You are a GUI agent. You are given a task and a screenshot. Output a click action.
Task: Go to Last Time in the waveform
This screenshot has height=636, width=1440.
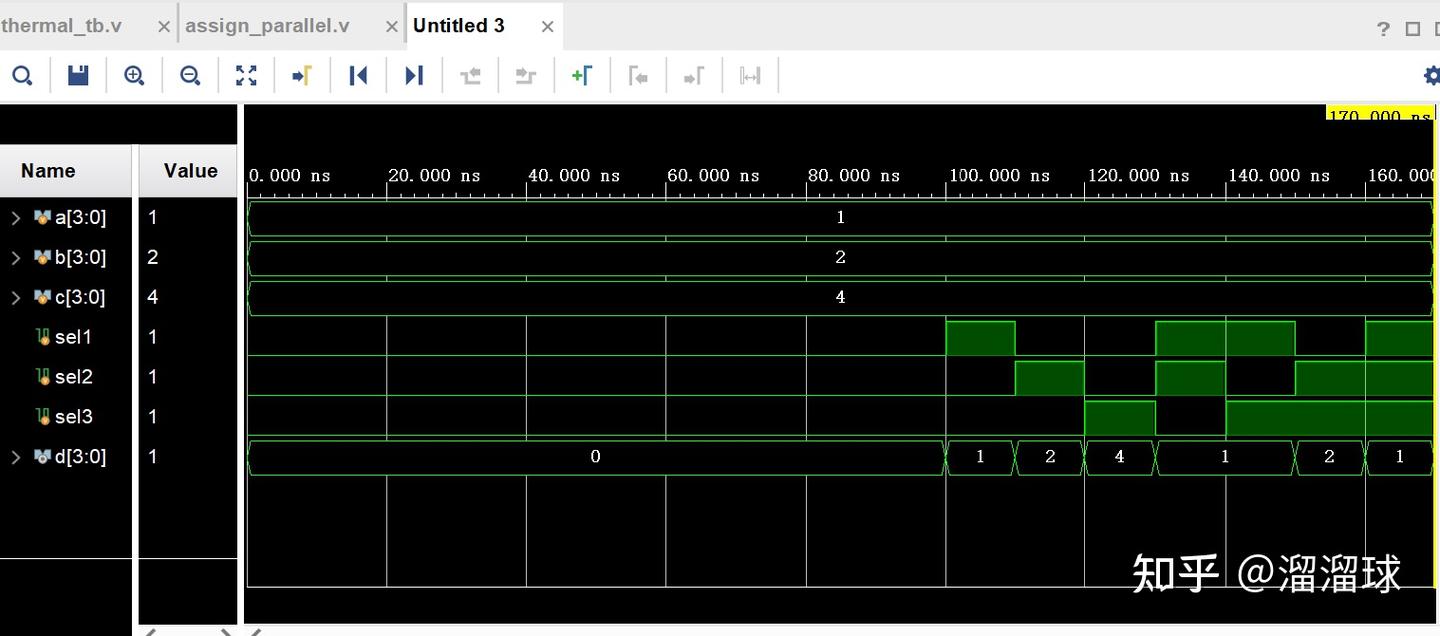(414, 75)
